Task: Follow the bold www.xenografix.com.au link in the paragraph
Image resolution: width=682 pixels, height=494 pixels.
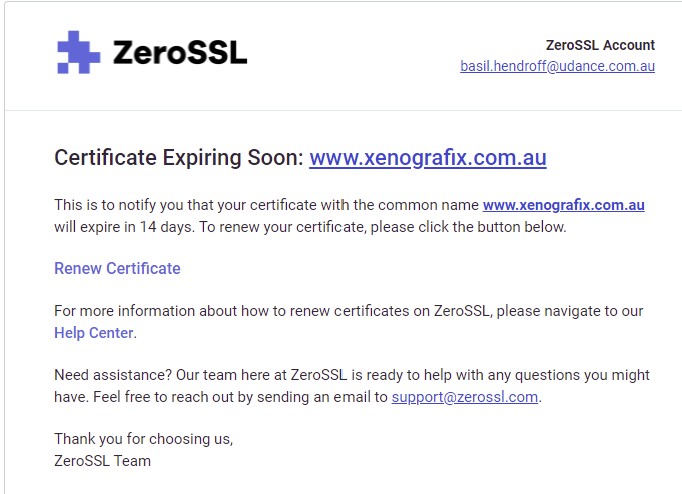Action: (564, 205)
